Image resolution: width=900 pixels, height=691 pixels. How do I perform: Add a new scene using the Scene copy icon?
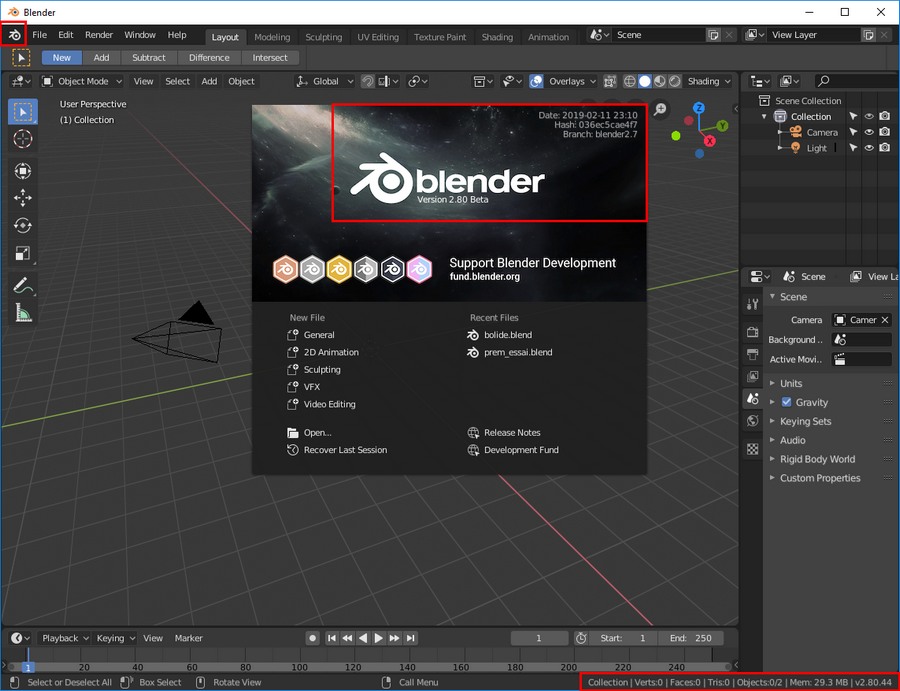[x=713, y=35]
